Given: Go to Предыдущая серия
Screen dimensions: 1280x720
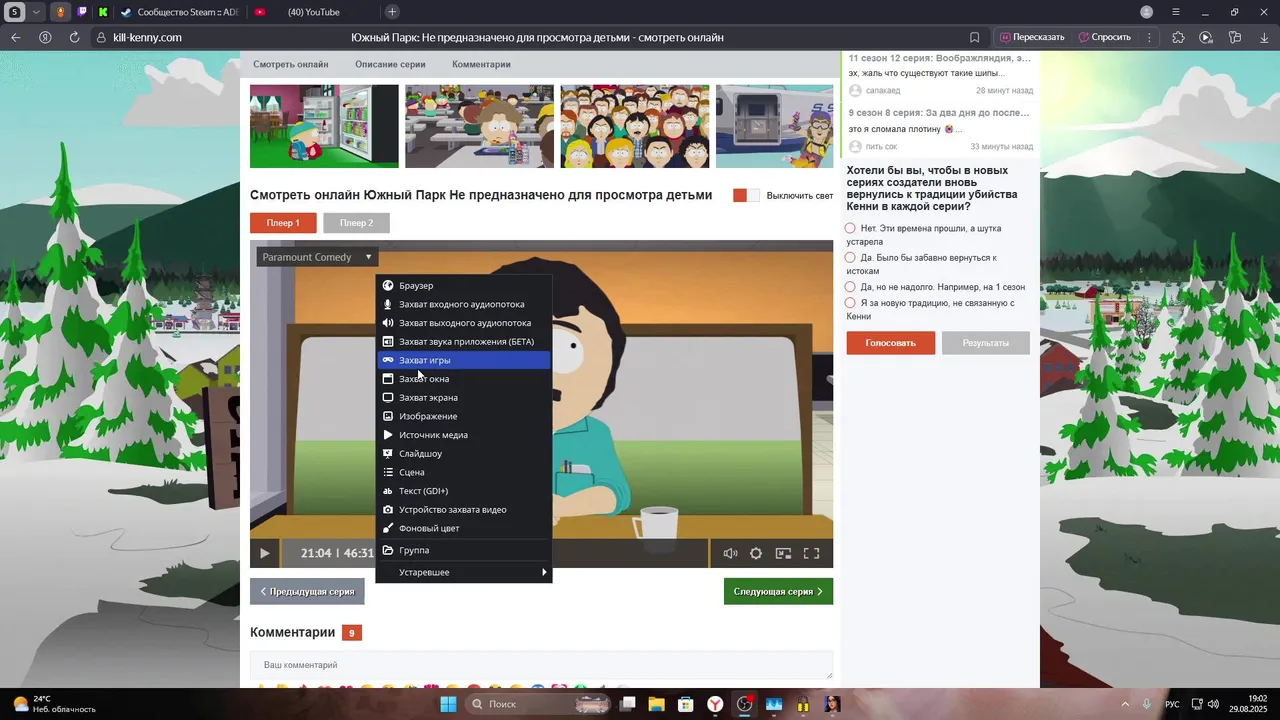Looking at the screenshot, I should point(307,591).
